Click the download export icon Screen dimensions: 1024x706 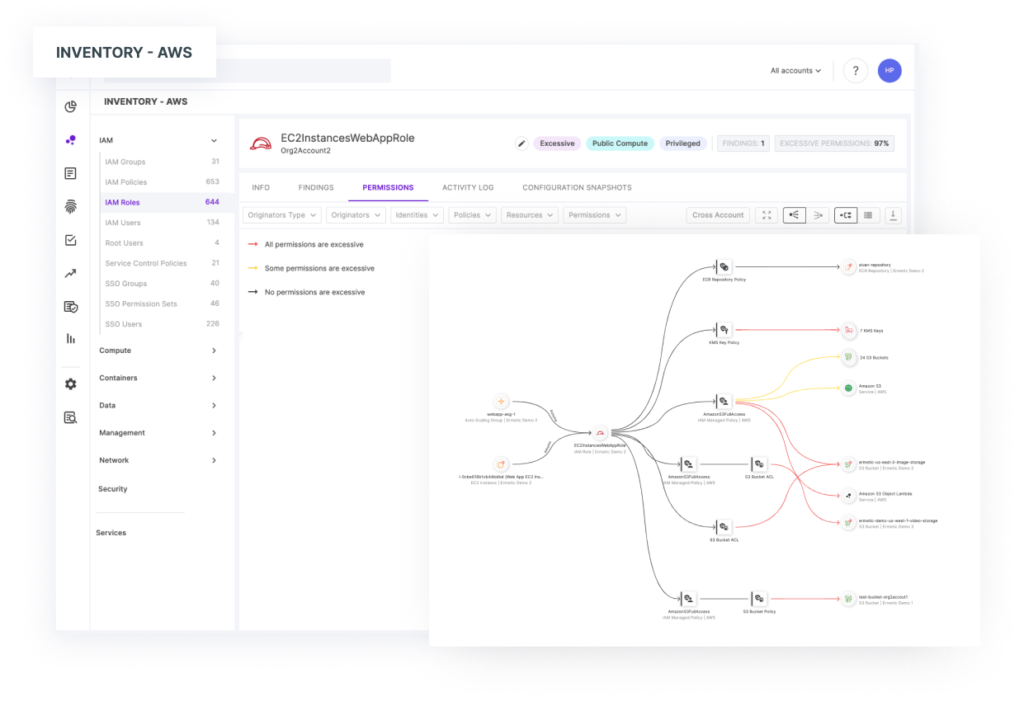893,215
